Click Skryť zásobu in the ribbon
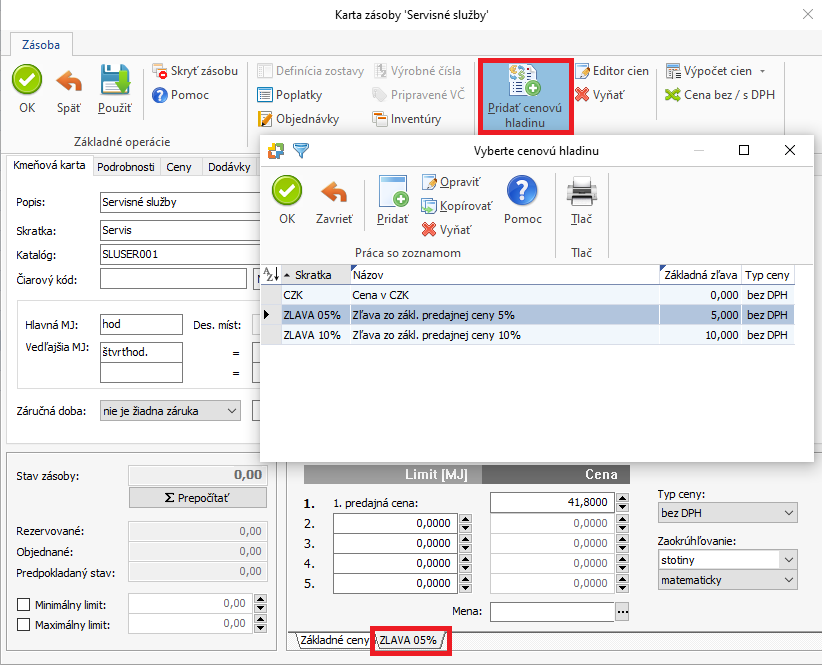 click(x=195, y=71)
